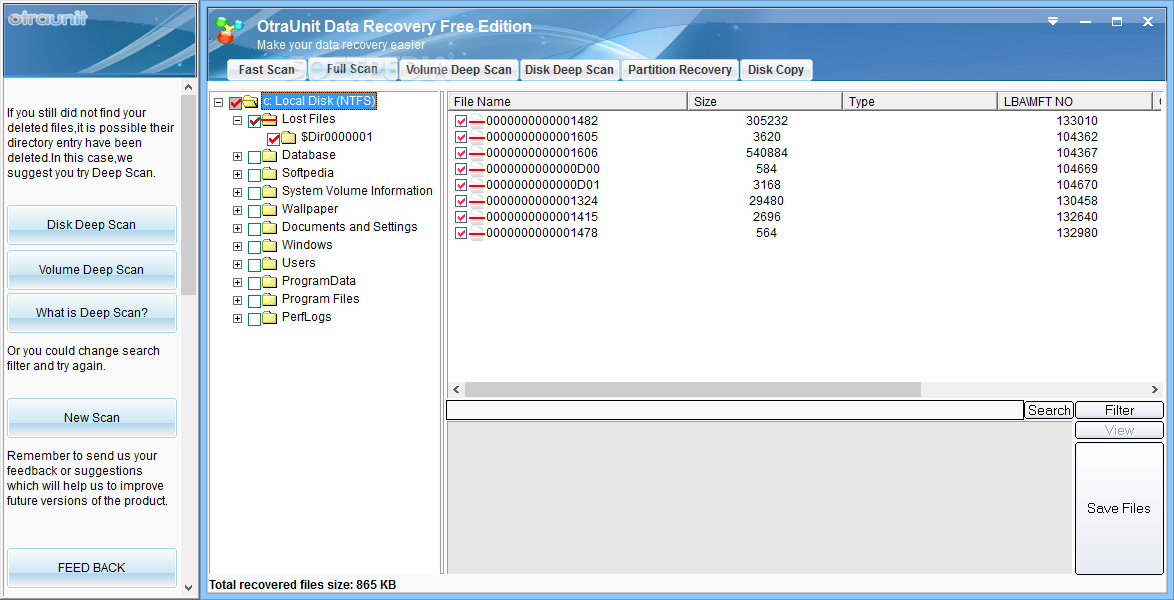
Task: Expand the System Volume Information node
Action: [x=237, y=192]
